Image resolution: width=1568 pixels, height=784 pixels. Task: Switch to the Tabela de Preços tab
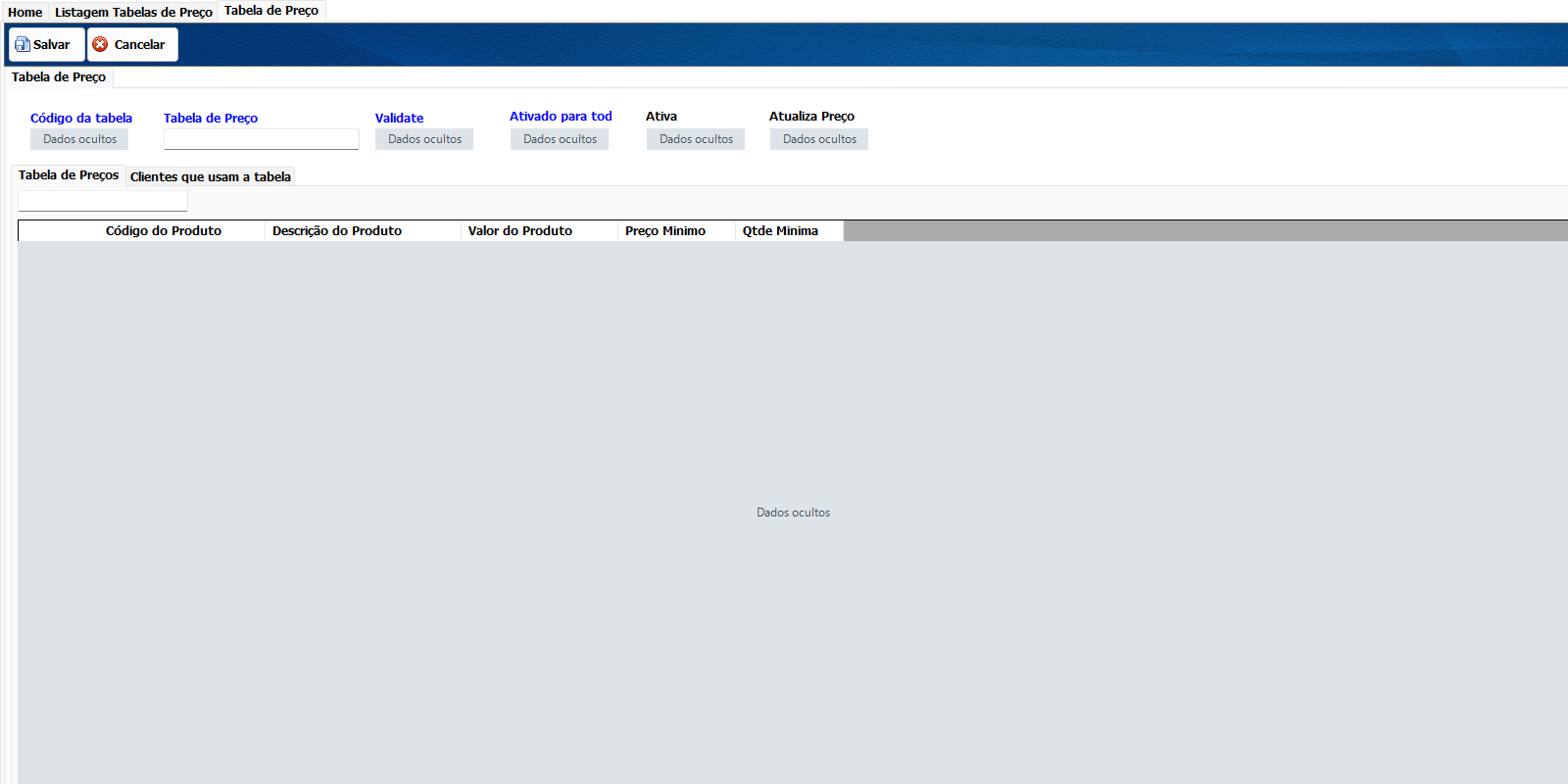69,175
